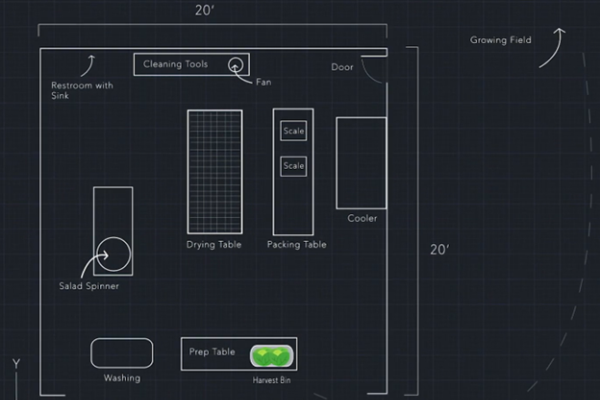Screen dimensions: 600x400
Task: Click the Drying Table caption
Action: pyautogui.click(x=214, y=245)
